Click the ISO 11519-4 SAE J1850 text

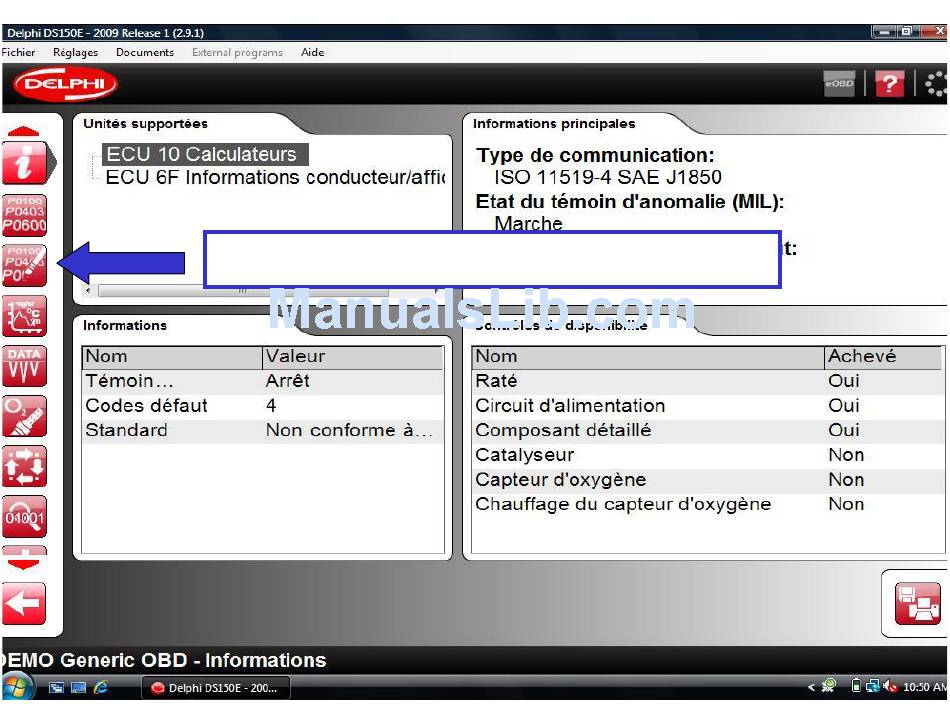[x=608, y=177]
